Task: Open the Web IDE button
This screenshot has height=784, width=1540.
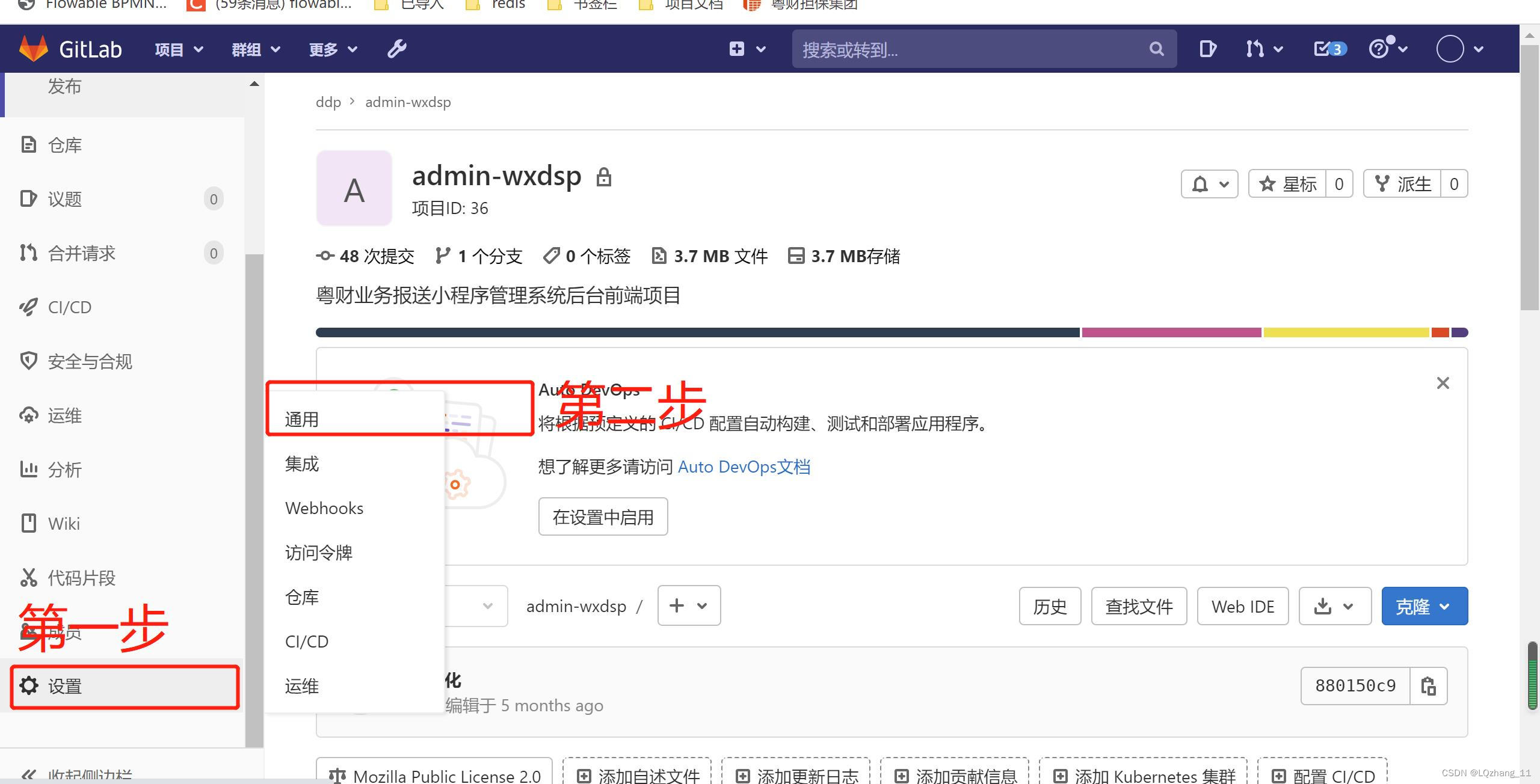Action: pyautogui.click(x=1242, y=606)
